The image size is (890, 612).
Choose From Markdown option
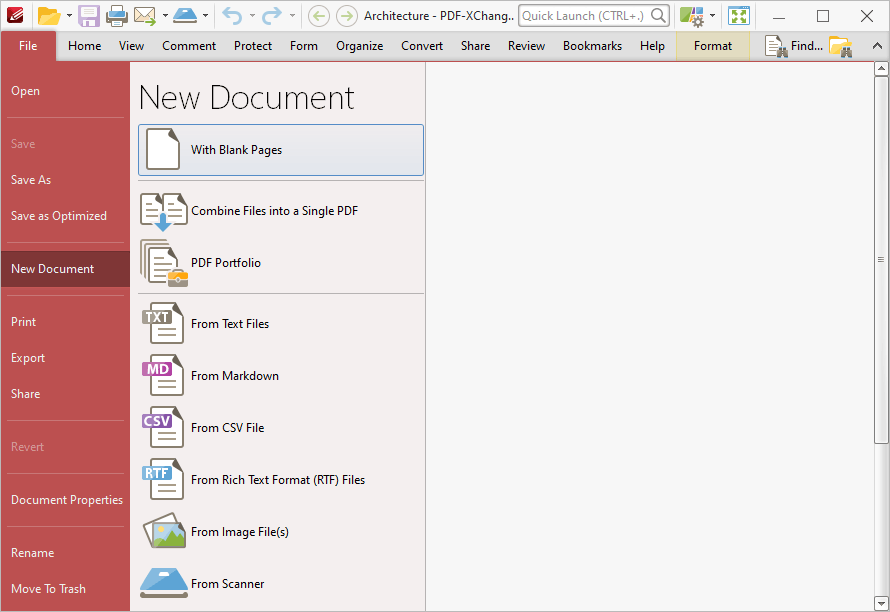coord(281,376)
